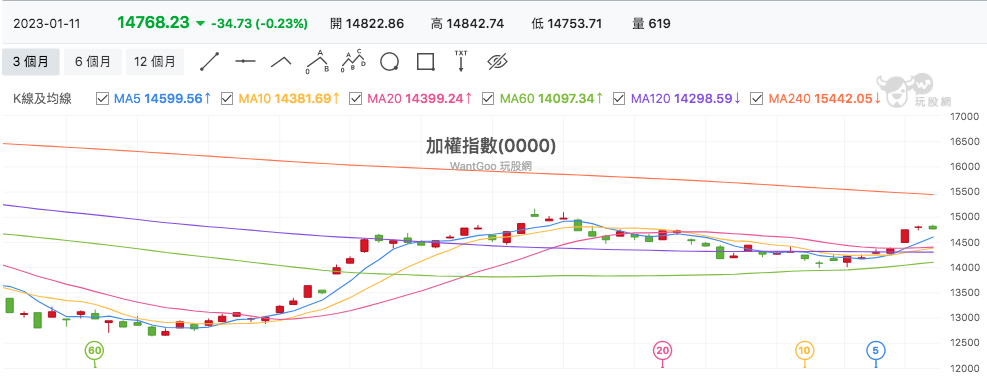
Task: Click the MA20 value 14399.24
Action: coord(434,99)
